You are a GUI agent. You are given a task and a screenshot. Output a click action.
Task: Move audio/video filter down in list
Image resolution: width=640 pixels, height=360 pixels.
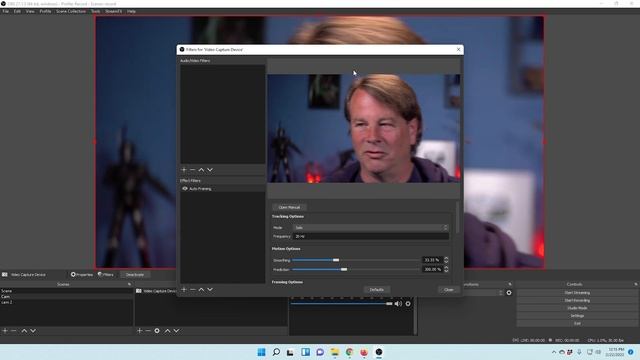click(x=210, y=169)
